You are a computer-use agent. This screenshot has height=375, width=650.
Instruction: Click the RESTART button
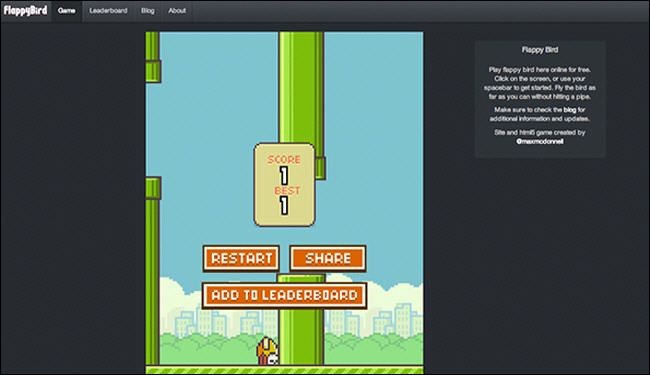point(241,259)
